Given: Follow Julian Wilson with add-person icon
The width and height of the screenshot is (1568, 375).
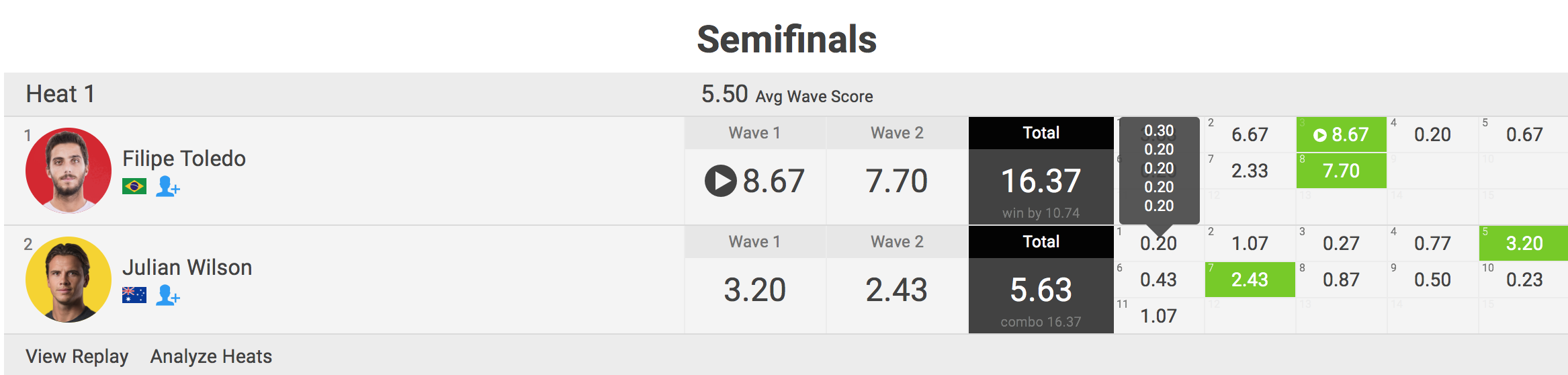Looking at the screenshot, I should (167, 295).
